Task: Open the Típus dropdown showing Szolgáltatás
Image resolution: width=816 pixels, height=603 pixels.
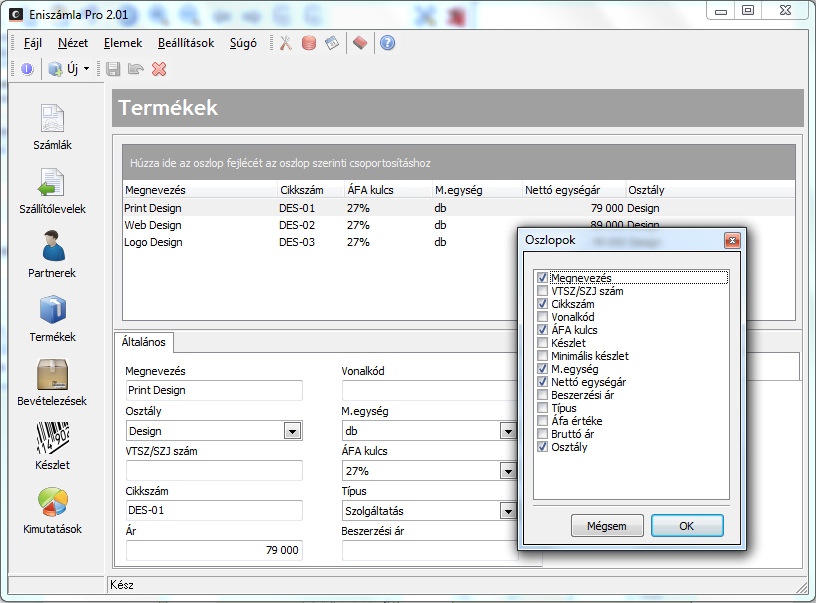Action: [x=509, y=511]
